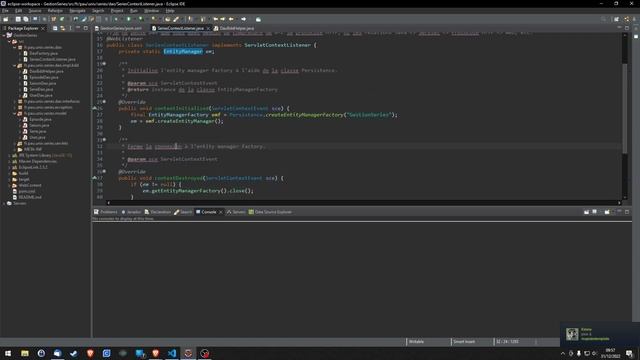This screenshot has height=360, width=640.
Task: Open the Source menu
Action: 35,11
